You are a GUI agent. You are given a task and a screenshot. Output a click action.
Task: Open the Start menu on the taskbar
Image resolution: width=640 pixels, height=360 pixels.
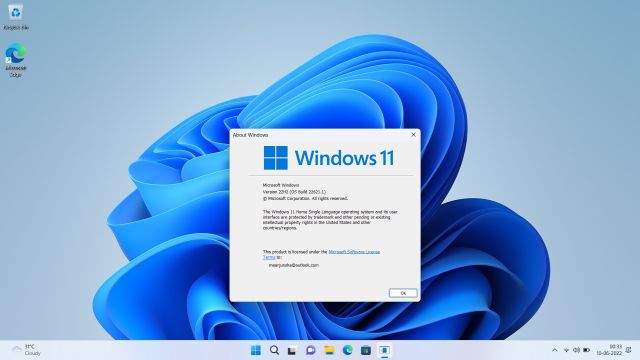click(x=256, y=350)
